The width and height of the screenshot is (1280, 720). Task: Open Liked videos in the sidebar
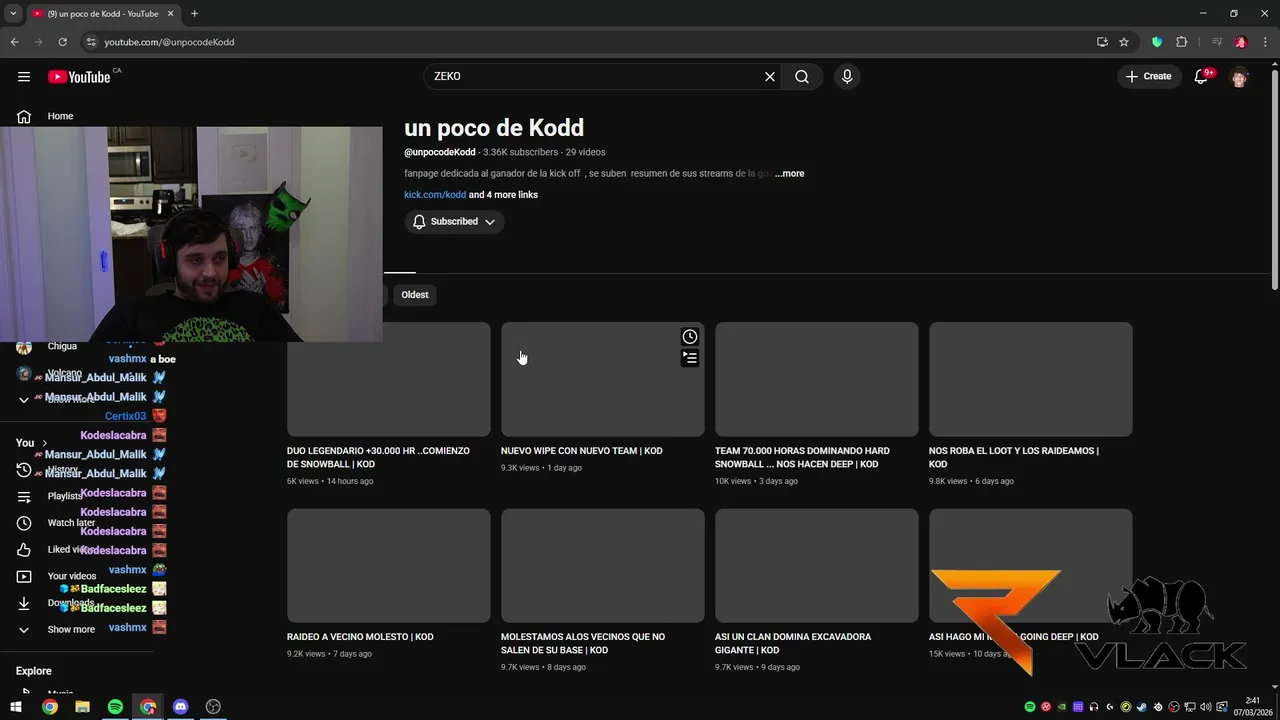73,549
